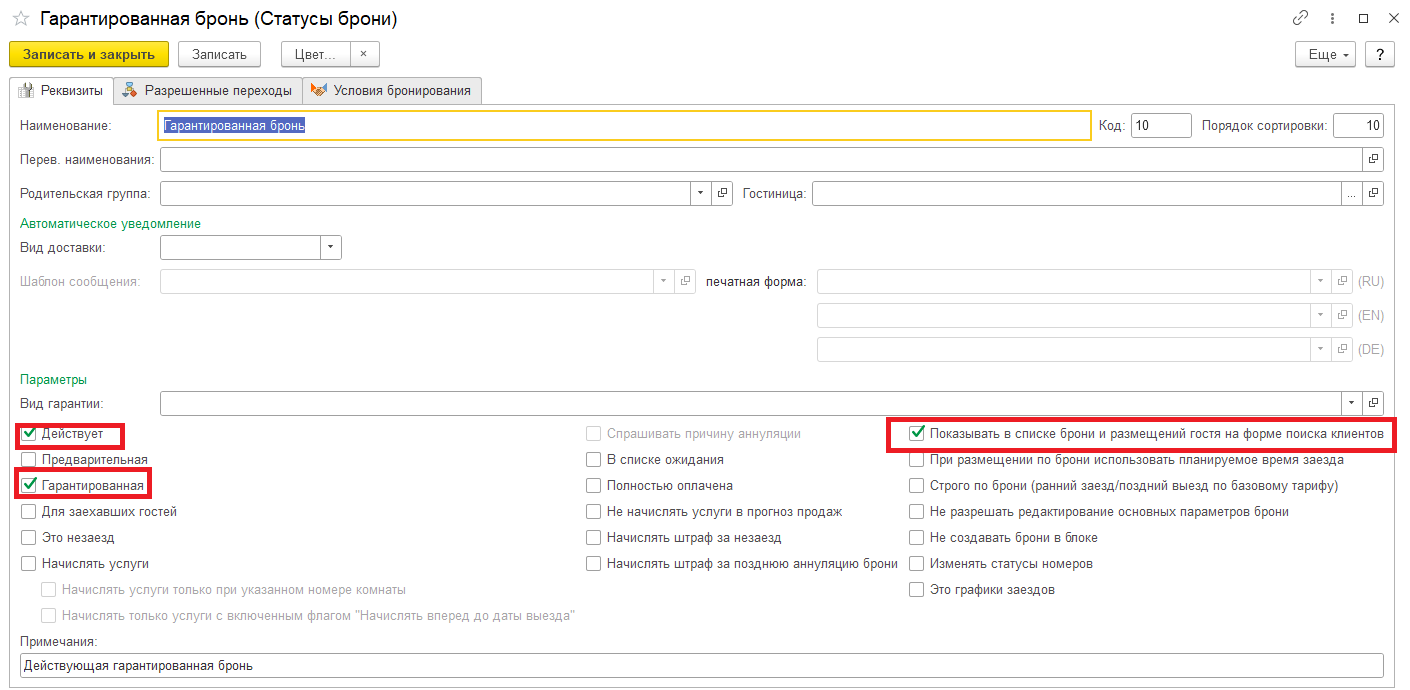The width and height of the screenshot is (1410, 690).
Task: Open the печатная форма (DE) item
Action: pos(1342,349)
